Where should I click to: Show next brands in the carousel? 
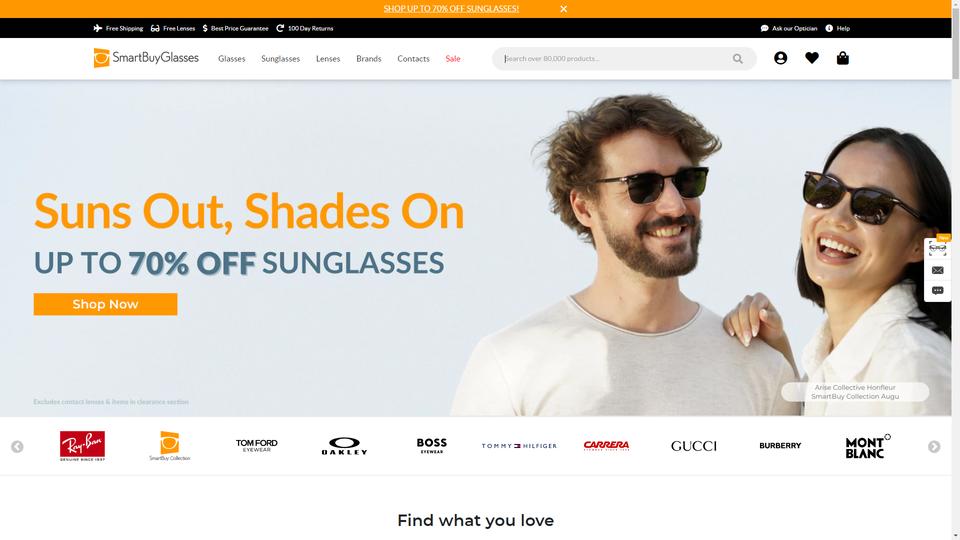[934, 447]
